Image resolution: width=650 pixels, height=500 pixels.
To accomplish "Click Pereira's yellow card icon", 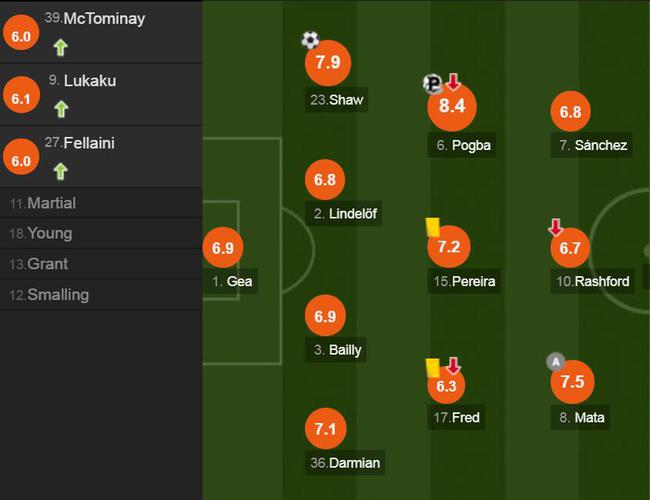I will (x=432, y=227).
